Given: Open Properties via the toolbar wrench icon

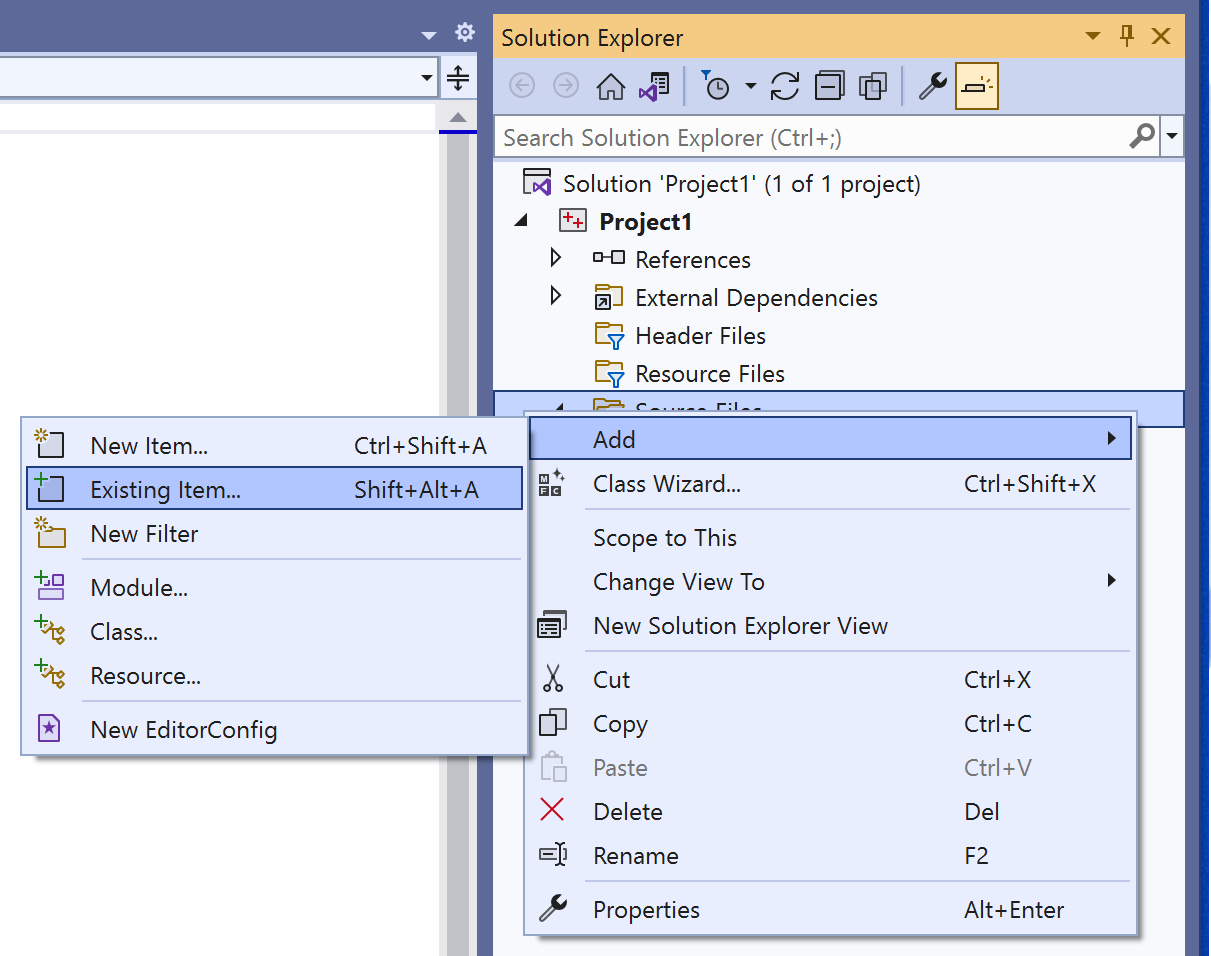Looking at the screenshot, I should point(932,87).
